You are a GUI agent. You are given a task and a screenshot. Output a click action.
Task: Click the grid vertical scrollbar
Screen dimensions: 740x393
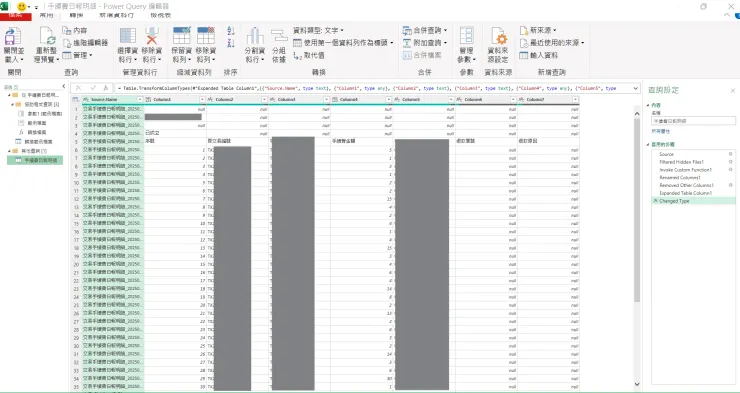(637, 209)
